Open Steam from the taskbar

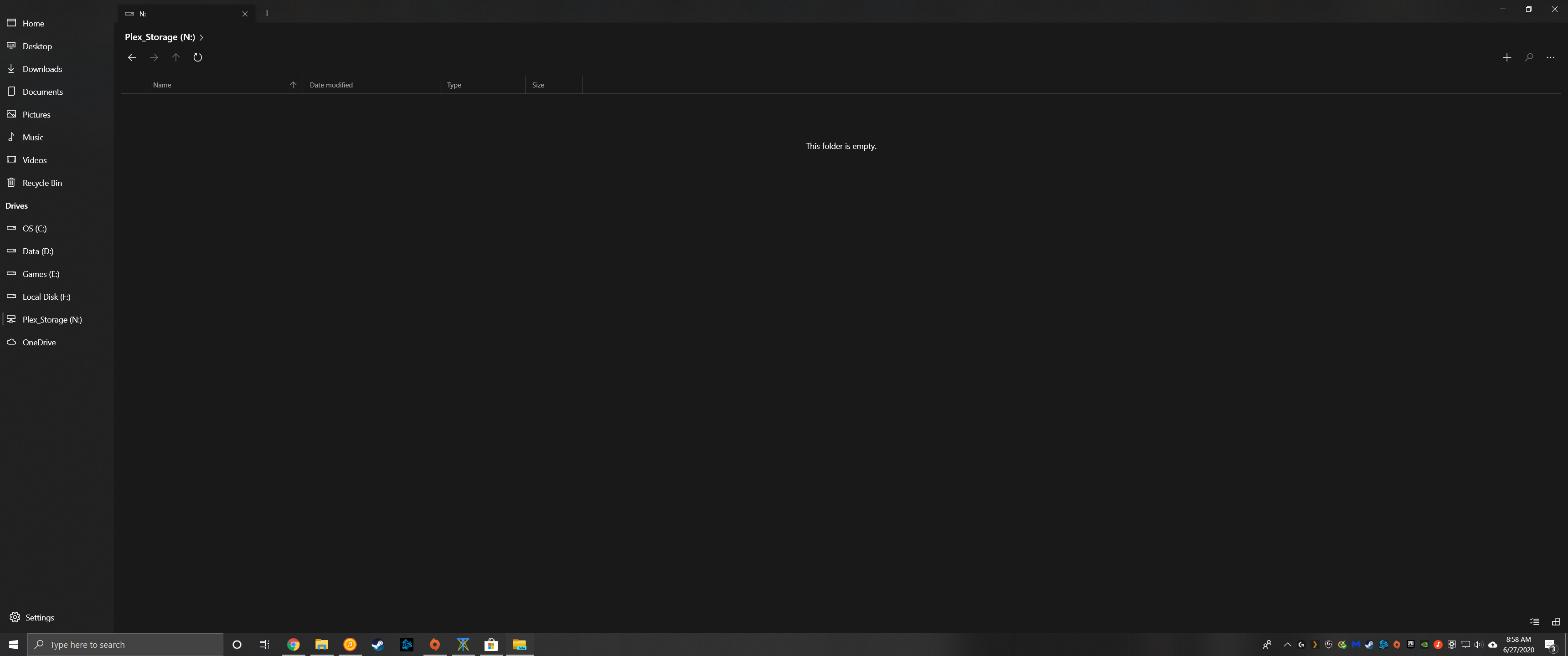tap(378, 645)
